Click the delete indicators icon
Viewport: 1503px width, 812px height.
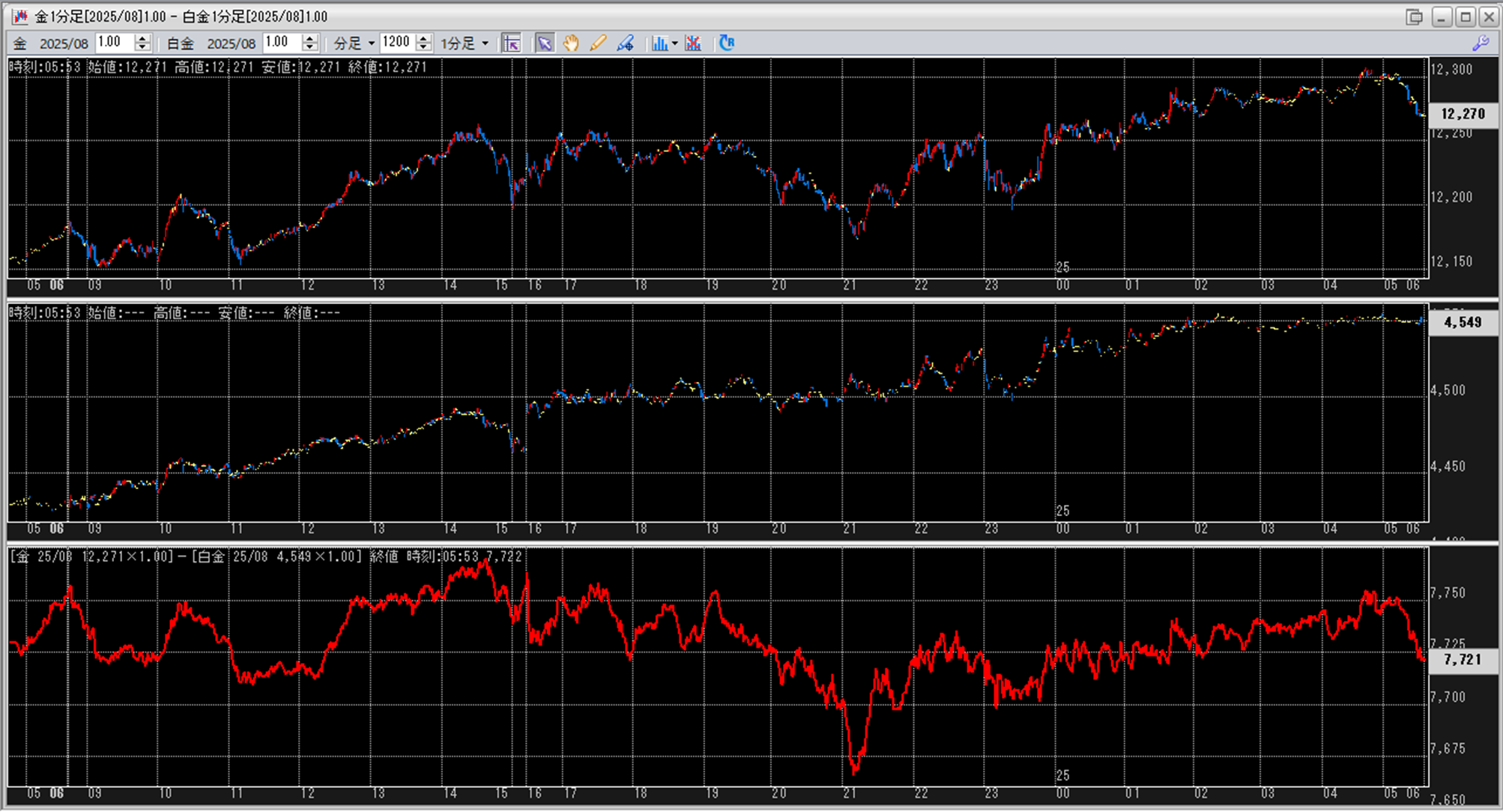(x=693, y=43)
